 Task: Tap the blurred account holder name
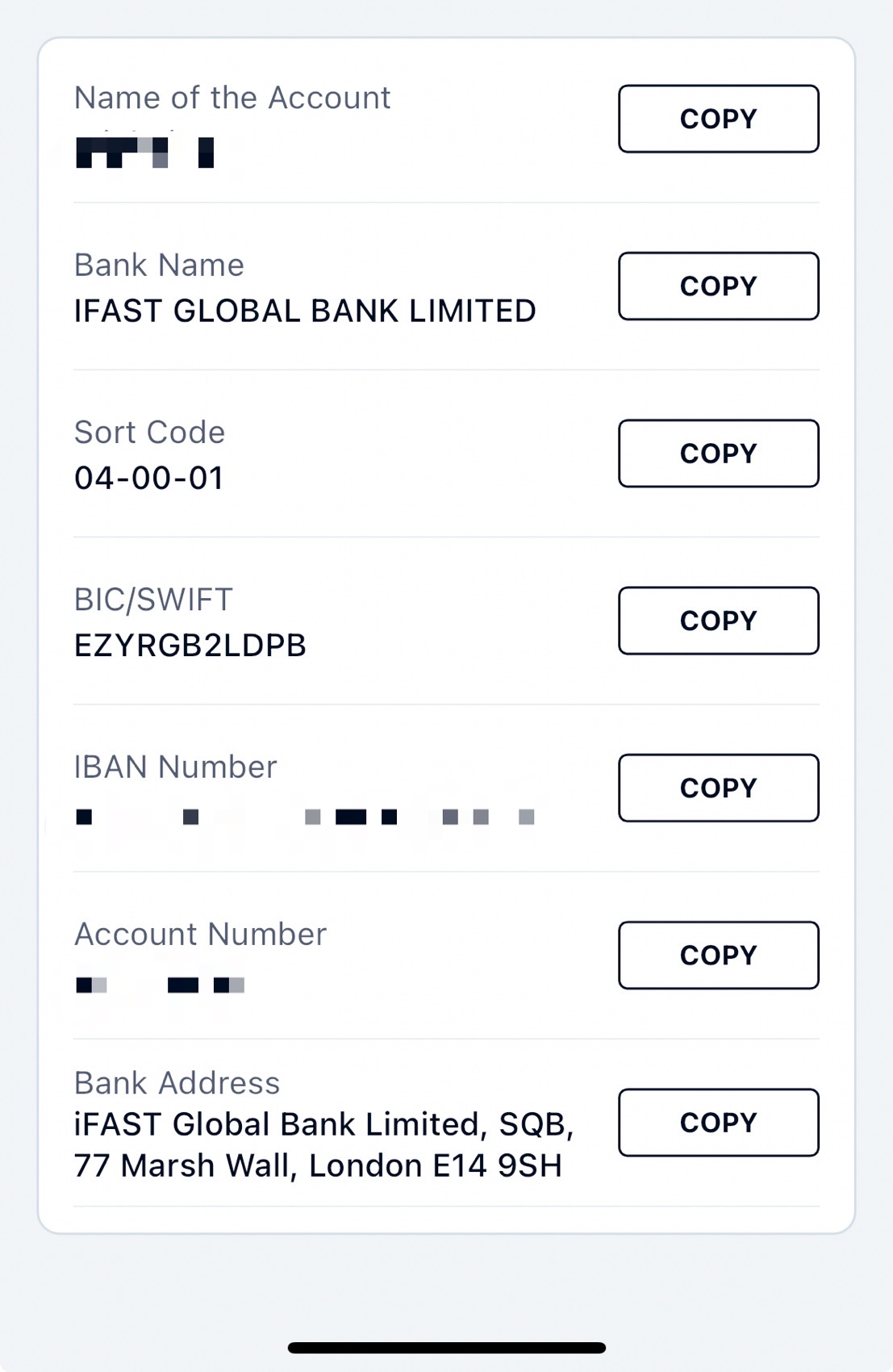click(x=144, y=152)
